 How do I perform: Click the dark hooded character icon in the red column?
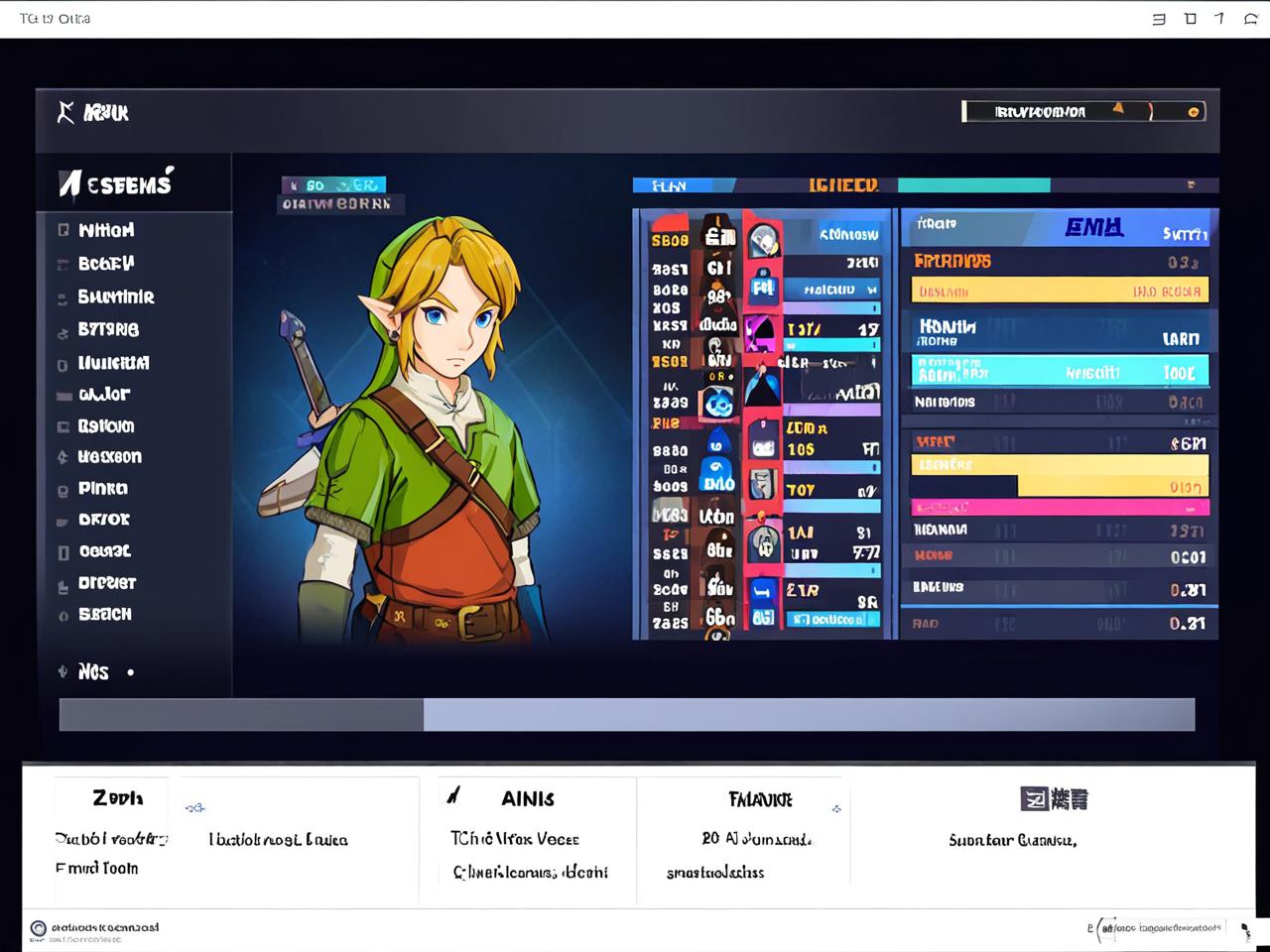(x=762, y=387)
